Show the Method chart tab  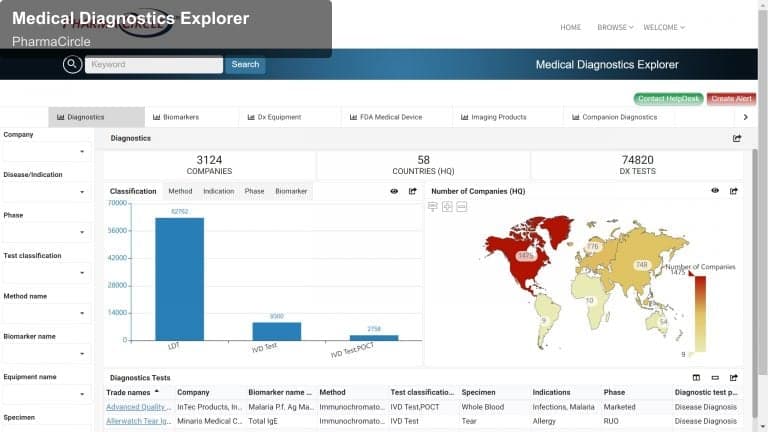point(180,191)
